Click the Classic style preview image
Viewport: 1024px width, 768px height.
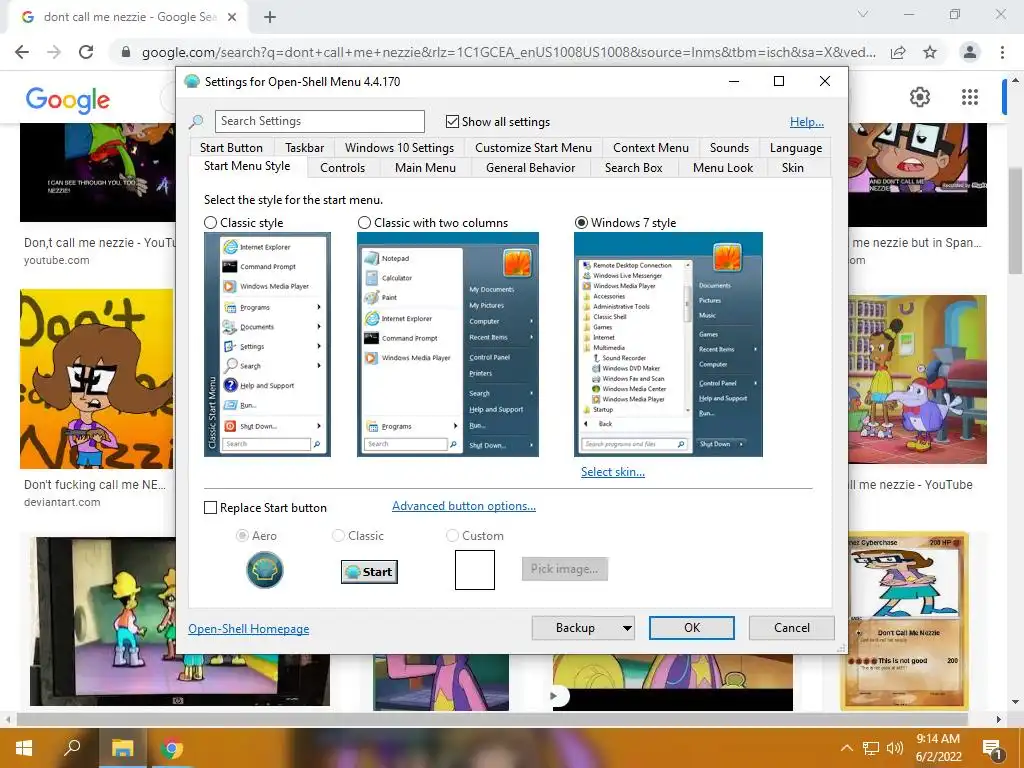click(x=267, y=344)
